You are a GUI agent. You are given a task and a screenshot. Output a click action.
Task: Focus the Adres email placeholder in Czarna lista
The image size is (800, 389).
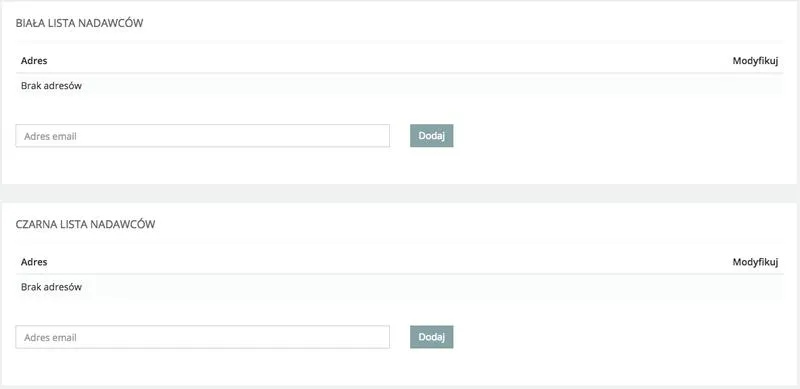pos(51,337)
